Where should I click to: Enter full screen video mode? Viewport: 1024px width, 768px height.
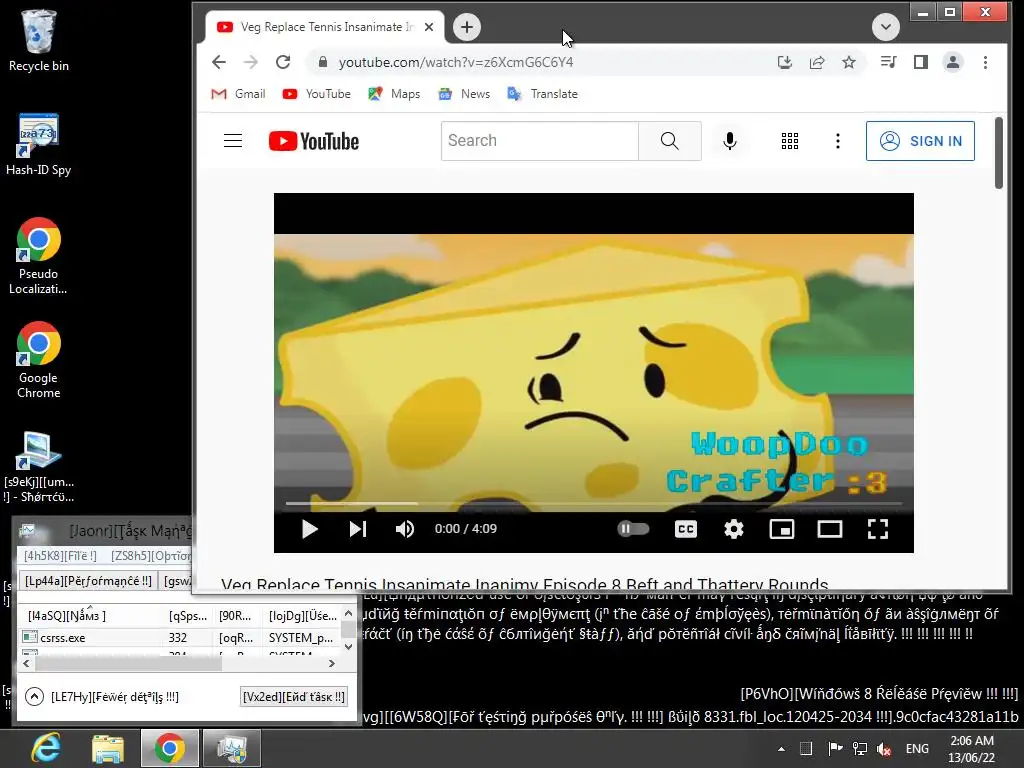pyautogui.click(x=878, y=529)
